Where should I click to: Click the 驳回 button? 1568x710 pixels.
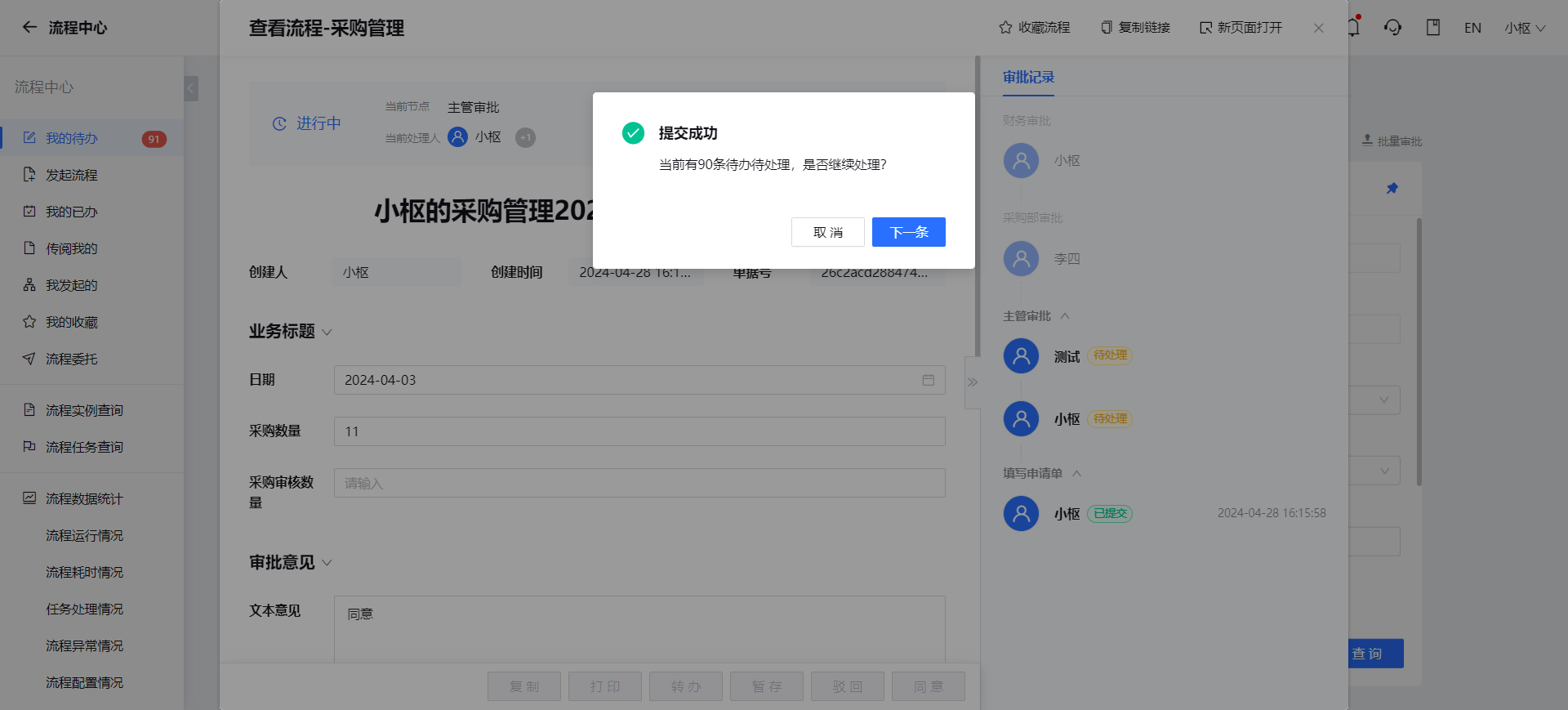click(x=848, y=686)
